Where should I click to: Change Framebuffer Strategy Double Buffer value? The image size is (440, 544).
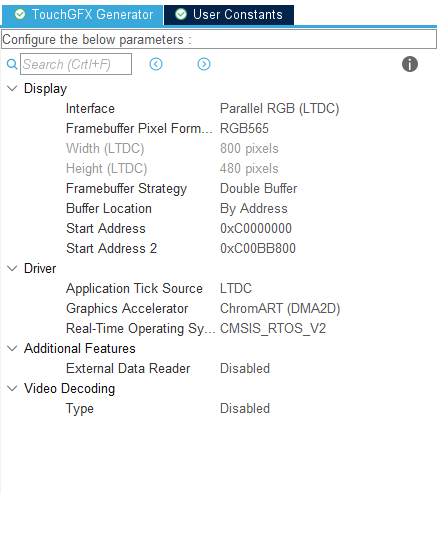tap(259, 189)
